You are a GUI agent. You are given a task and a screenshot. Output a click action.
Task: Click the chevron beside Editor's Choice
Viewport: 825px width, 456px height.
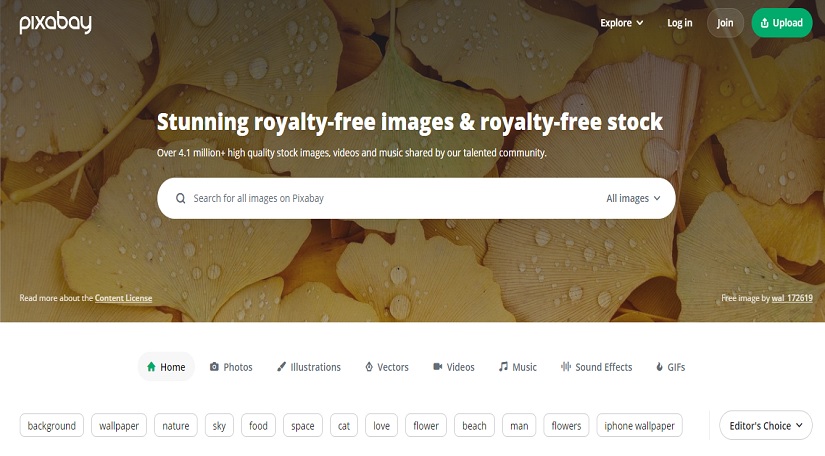(x=799, y=425)
